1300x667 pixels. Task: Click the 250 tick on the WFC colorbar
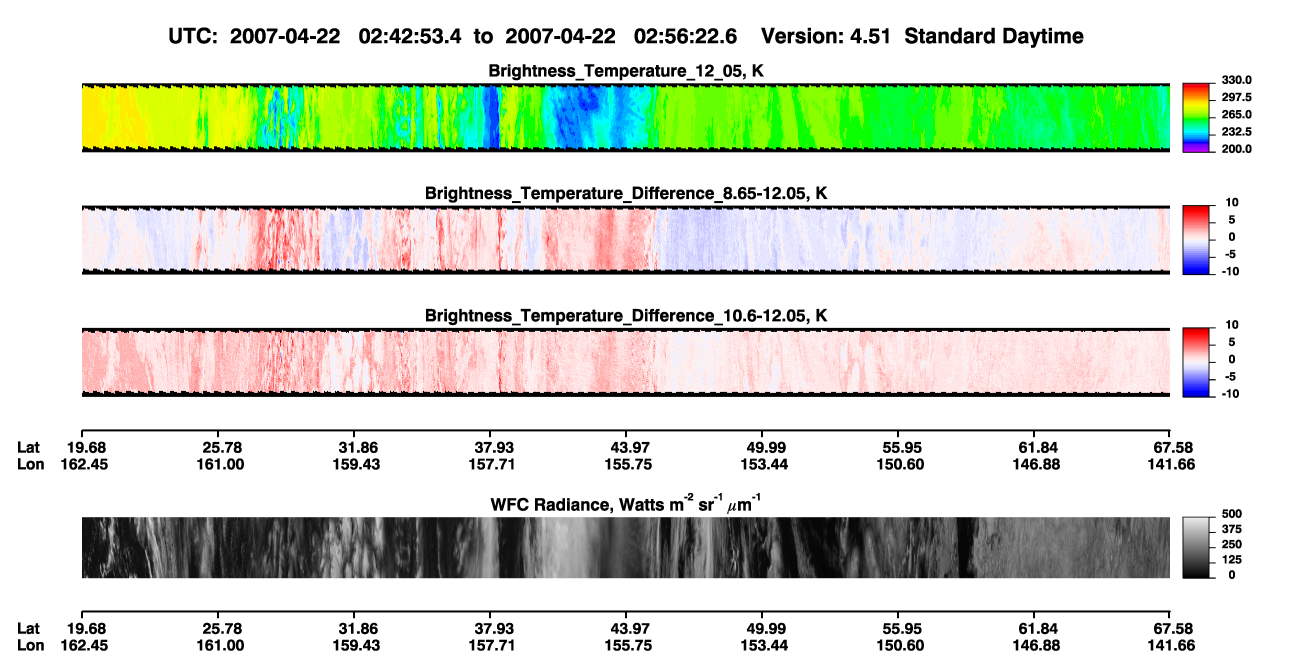point(1232,544)
